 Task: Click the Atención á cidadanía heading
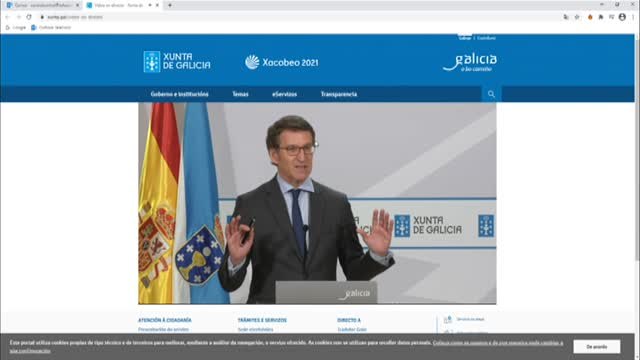tap(164, 320)
